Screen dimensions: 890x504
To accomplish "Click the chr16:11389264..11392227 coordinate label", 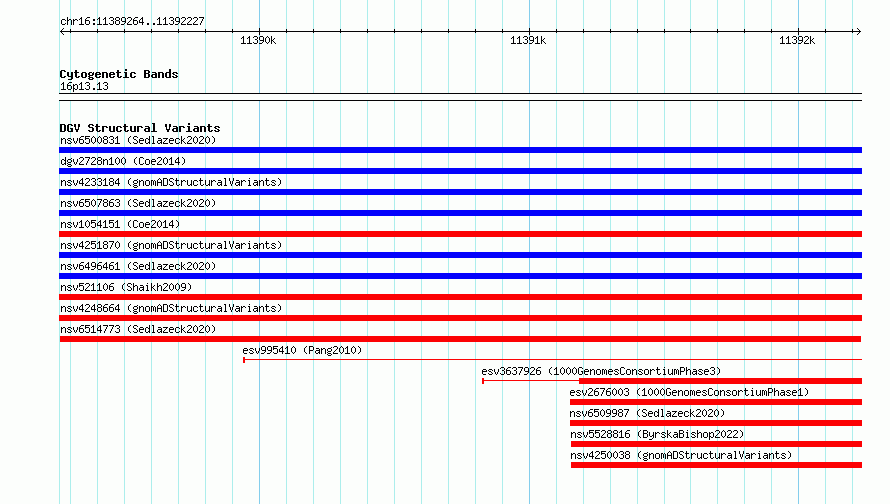I will click(132, 22).
